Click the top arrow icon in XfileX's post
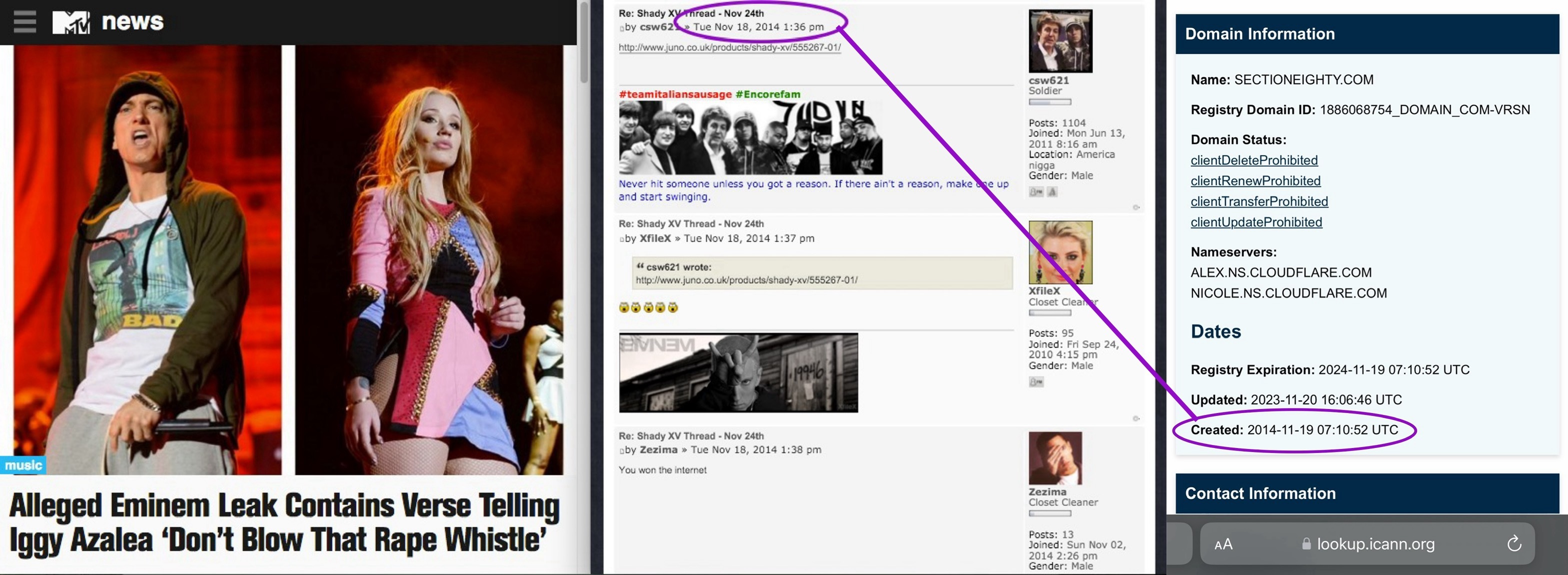The width and height of the screenshot is (1568, 575). pyautogui.click(x=1136, y=418)
